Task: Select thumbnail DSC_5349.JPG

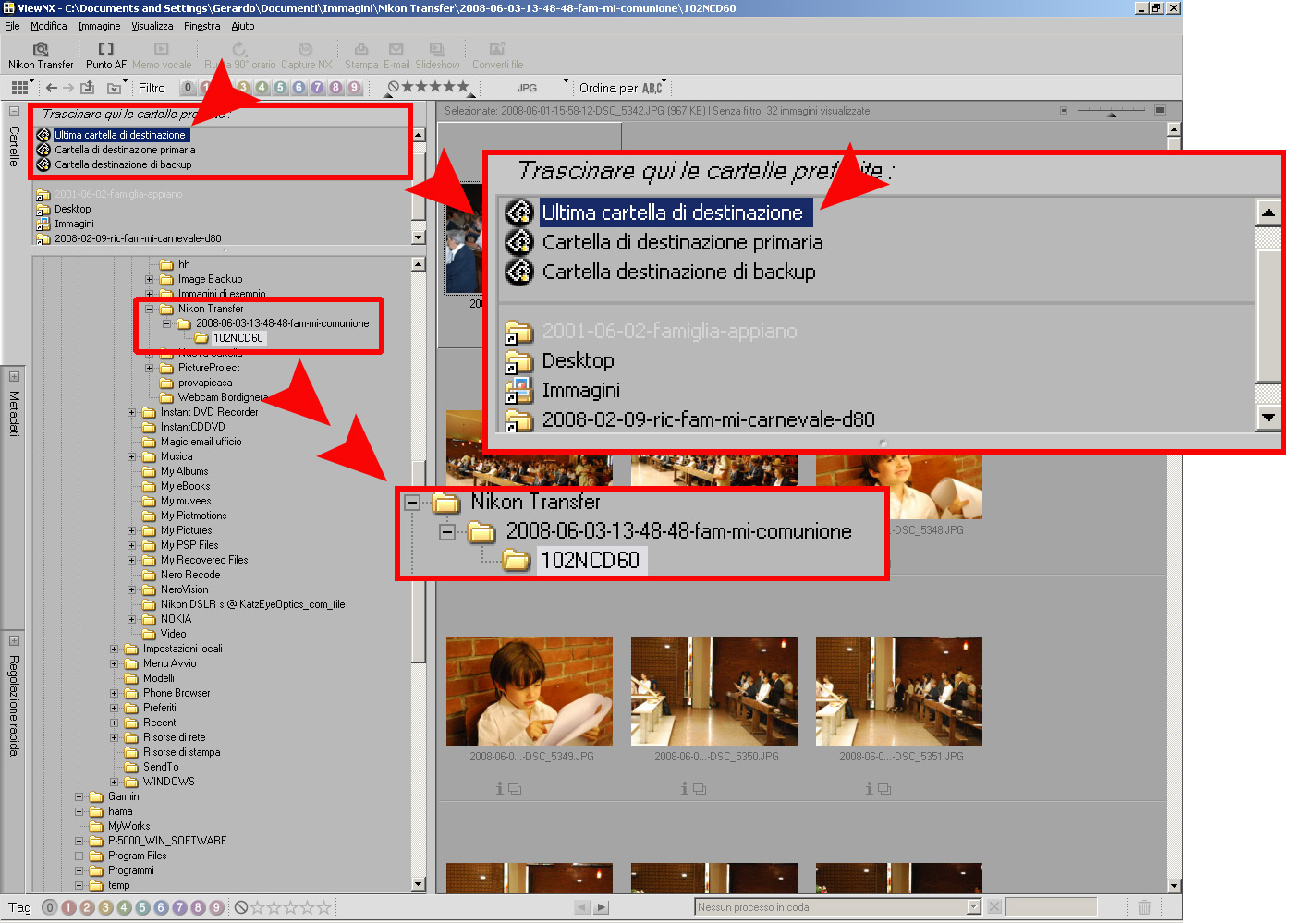Action: tap(530, 691)
